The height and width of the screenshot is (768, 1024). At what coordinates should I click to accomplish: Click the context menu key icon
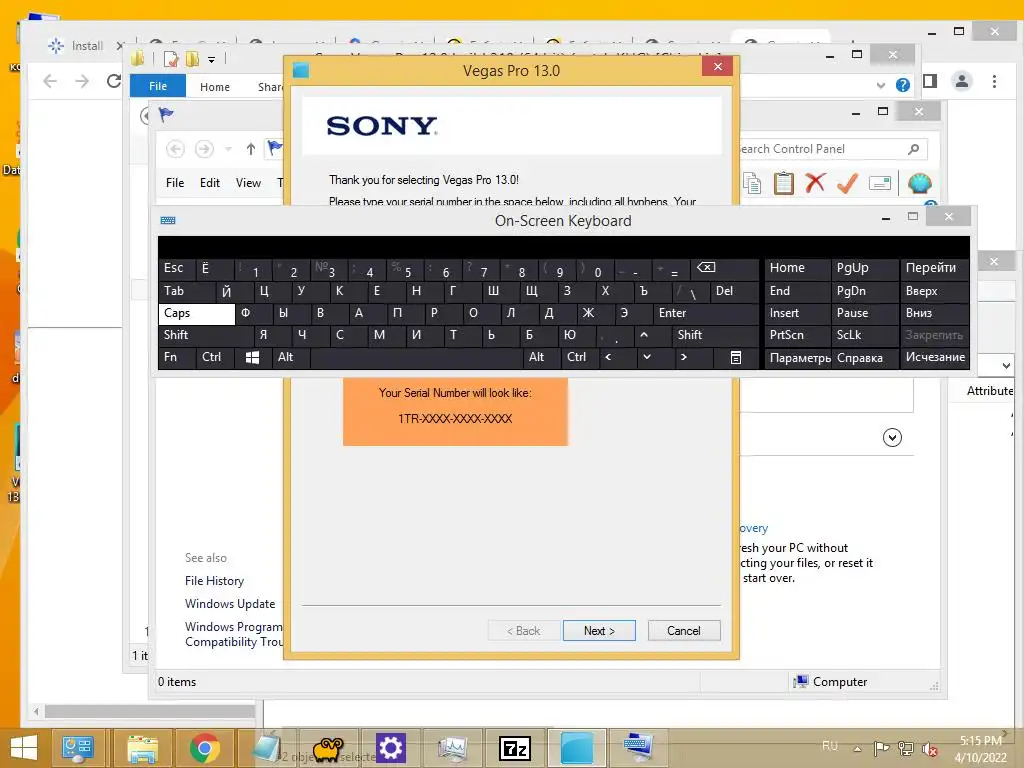pos(735,358)
